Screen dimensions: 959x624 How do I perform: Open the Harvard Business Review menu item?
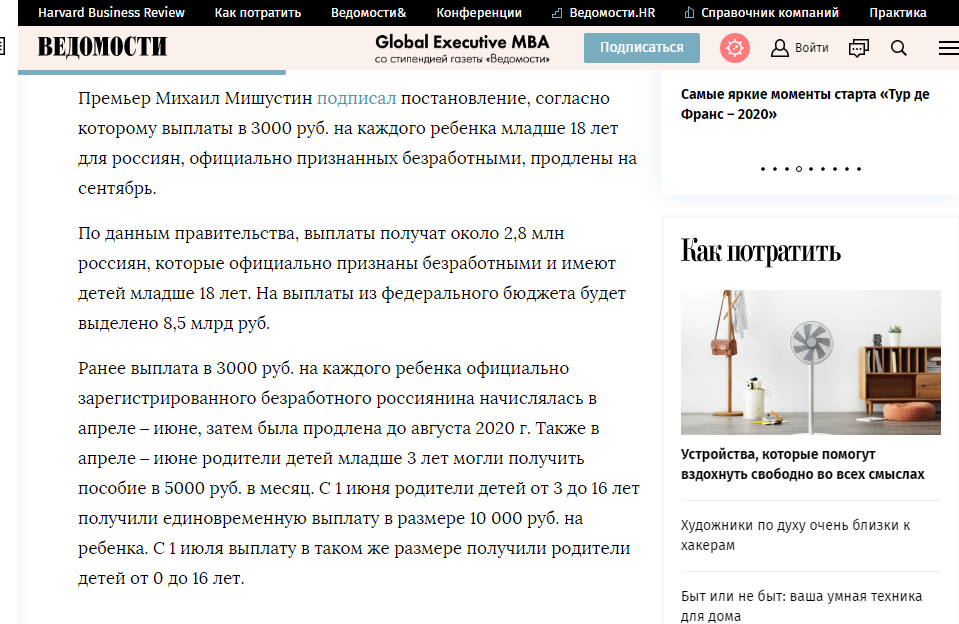tap(110, 13)
